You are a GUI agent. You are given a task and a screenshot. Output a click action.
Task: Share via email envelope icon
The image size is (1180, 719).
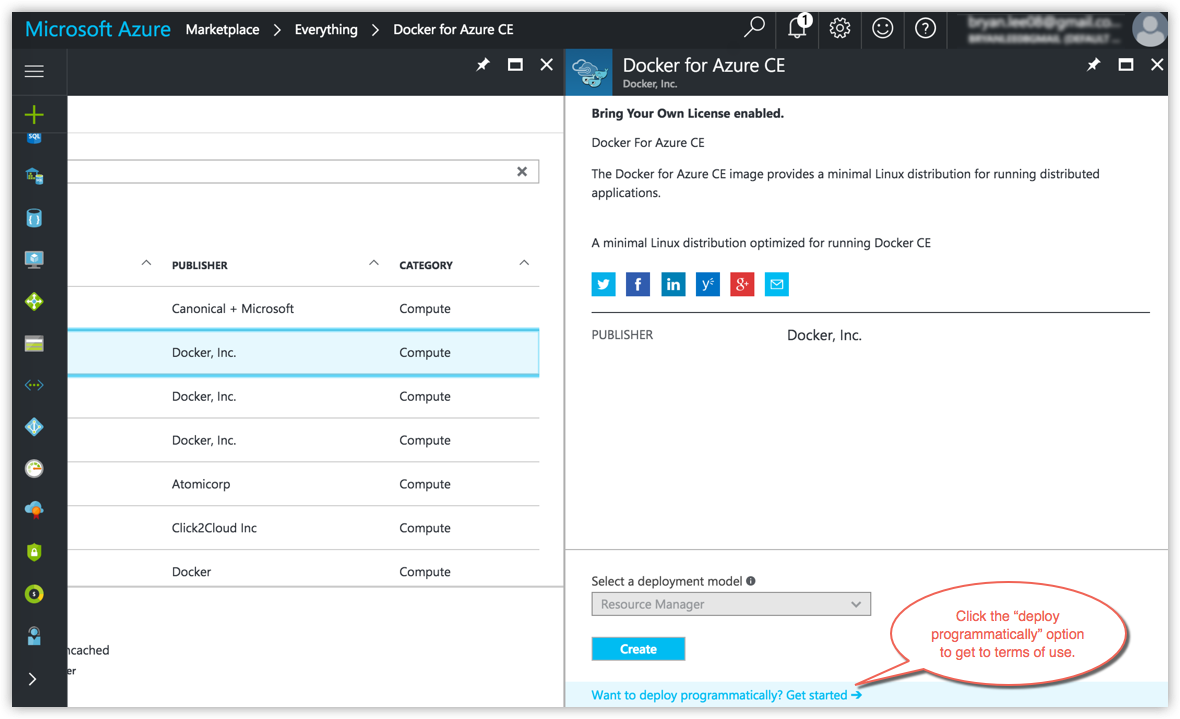click(777, 284)
